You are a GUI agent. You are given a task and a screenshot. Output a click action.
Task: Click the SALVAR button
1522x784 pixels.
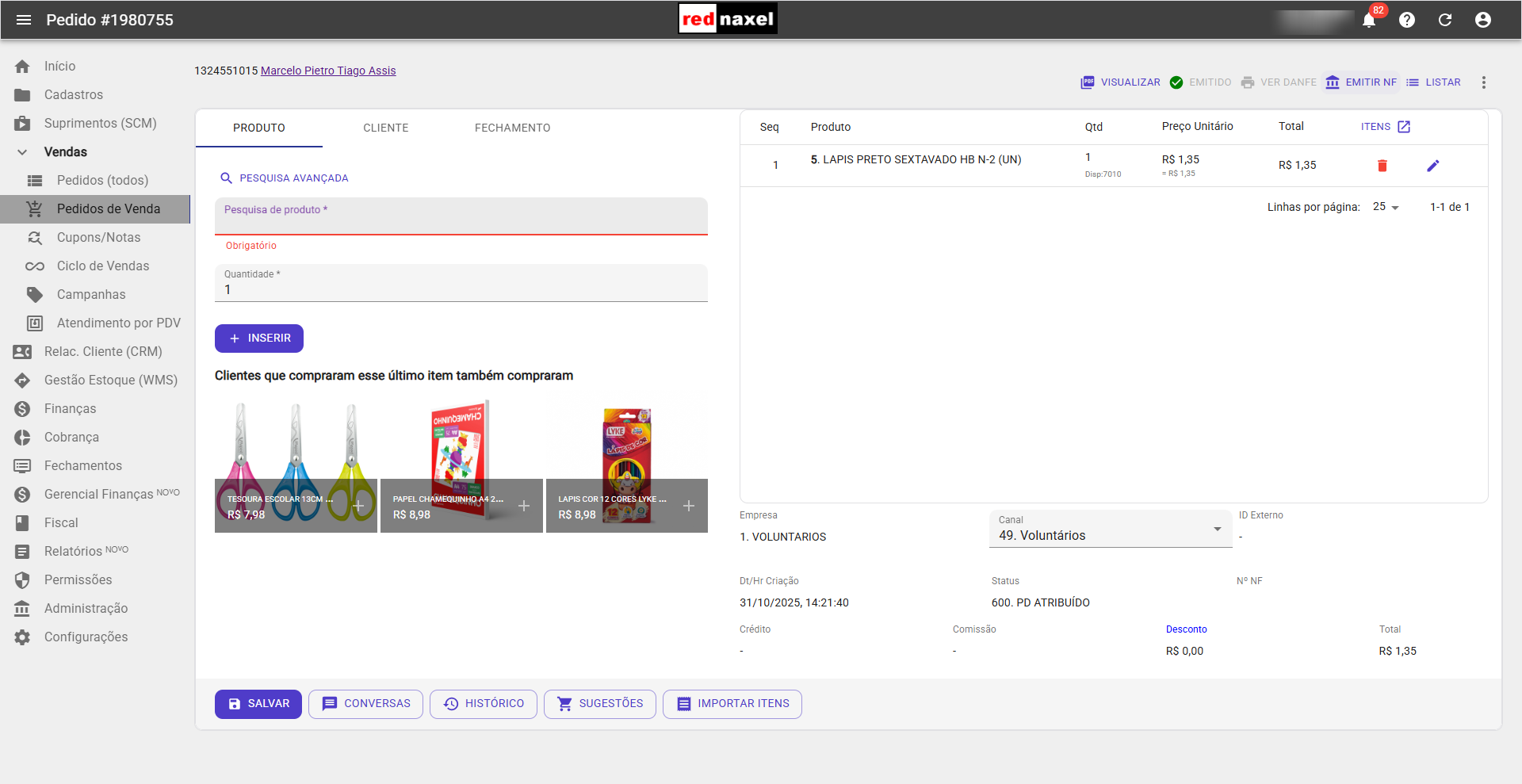coord(258,704)
